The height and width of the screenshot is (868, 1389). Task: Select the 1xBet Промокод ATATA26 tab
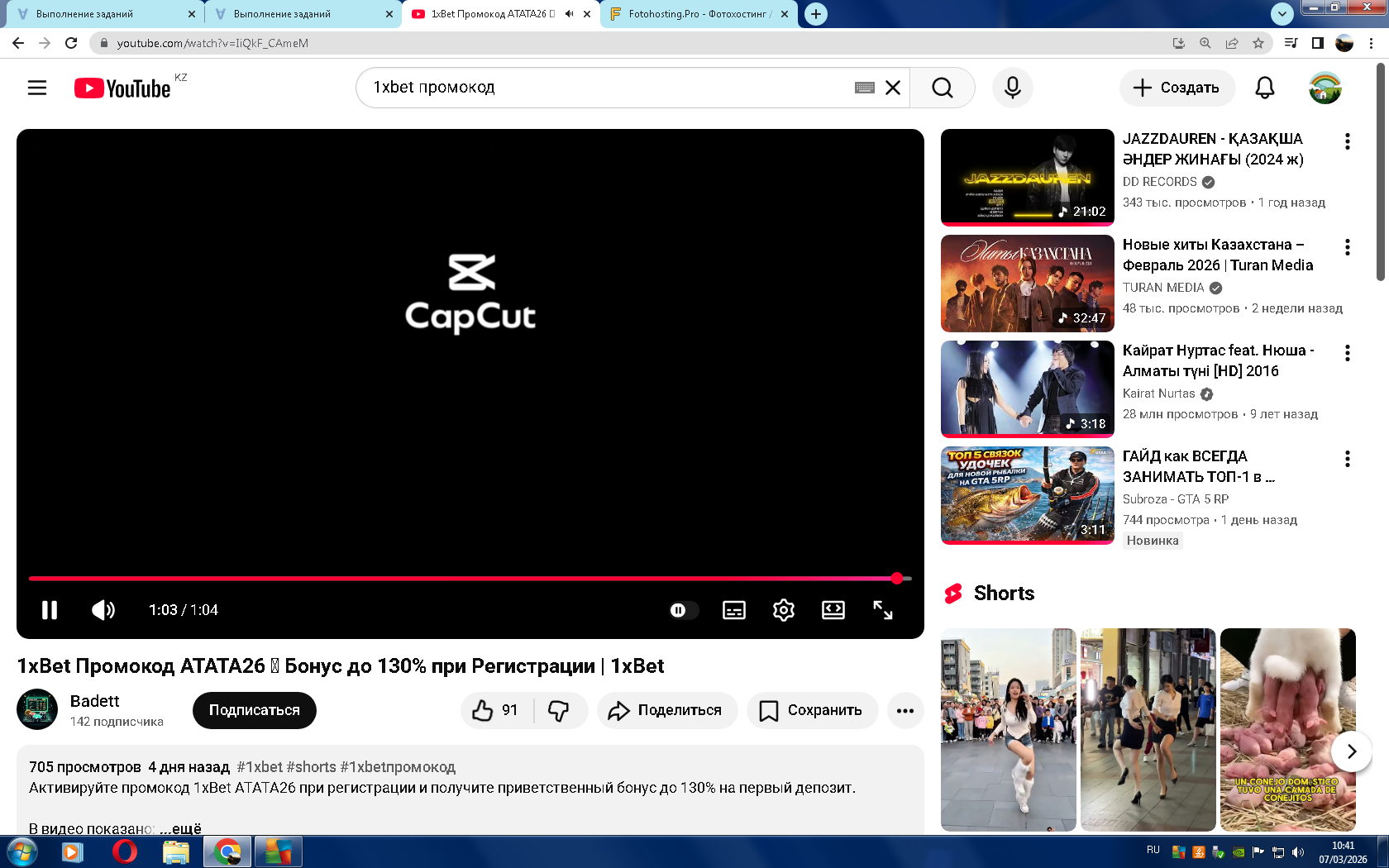pyautogui.click(x=501, y=14)
